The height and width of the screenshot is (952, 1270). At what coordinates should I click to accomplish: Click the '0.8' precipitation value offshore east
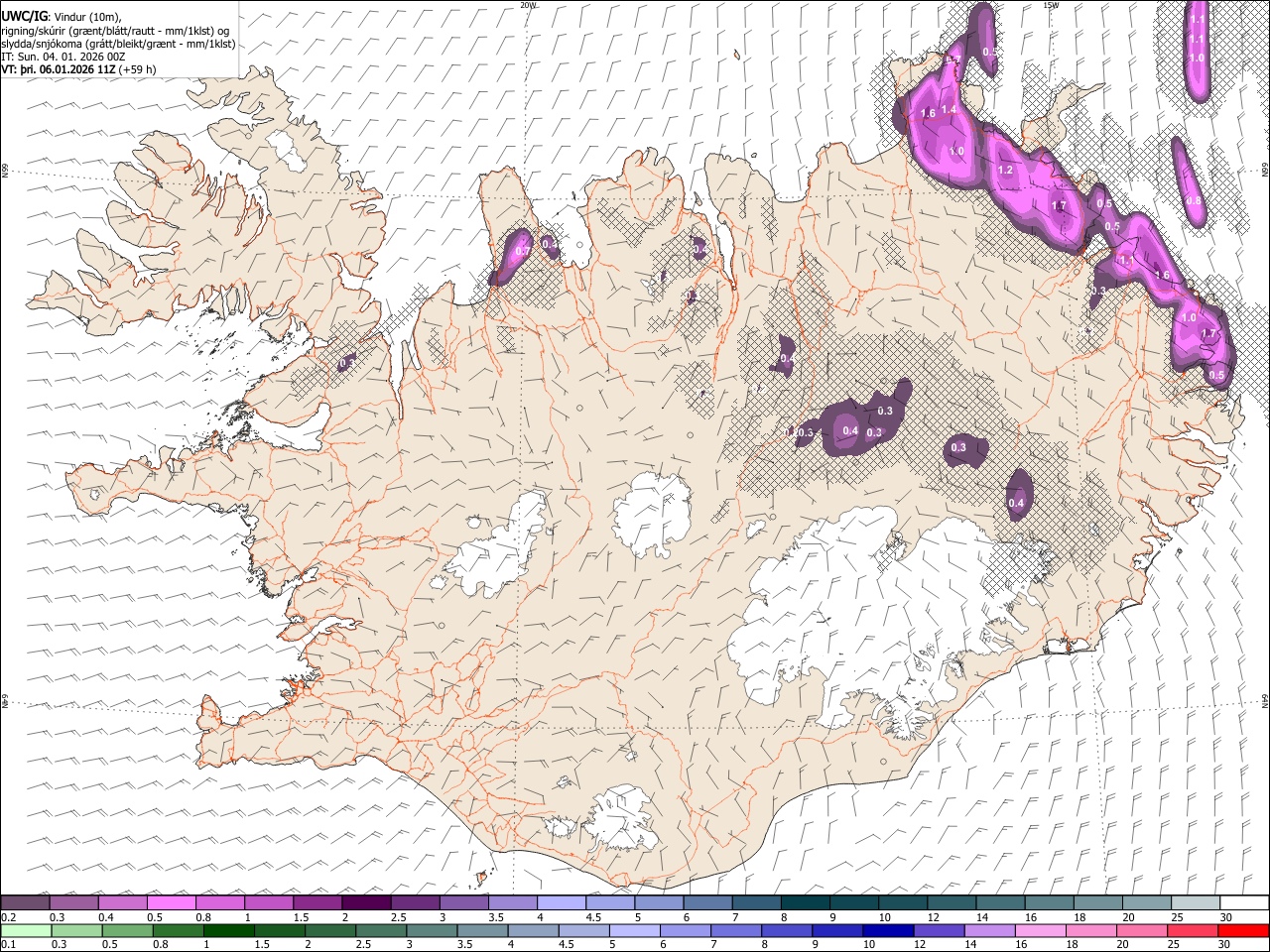[1194, 200]
